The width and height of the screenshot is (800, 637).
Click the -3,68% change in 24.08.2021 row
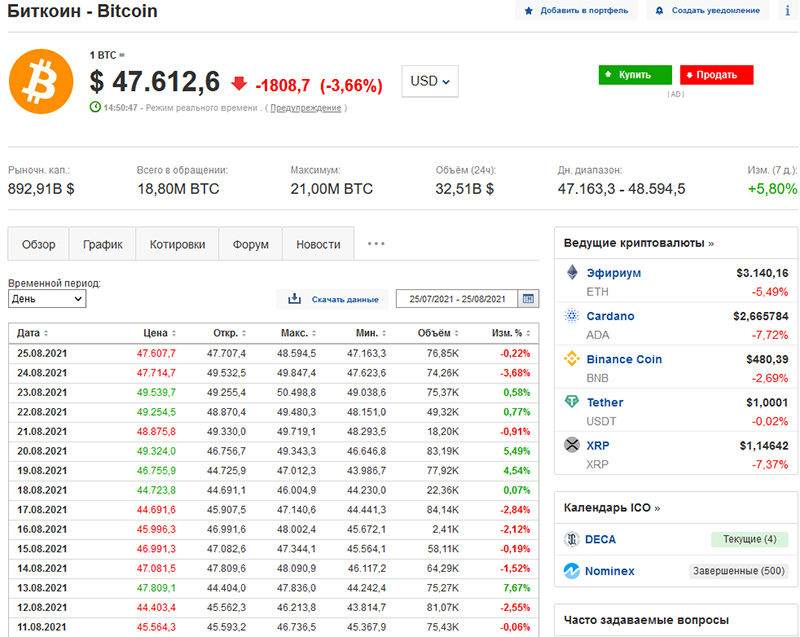(515, 373)
